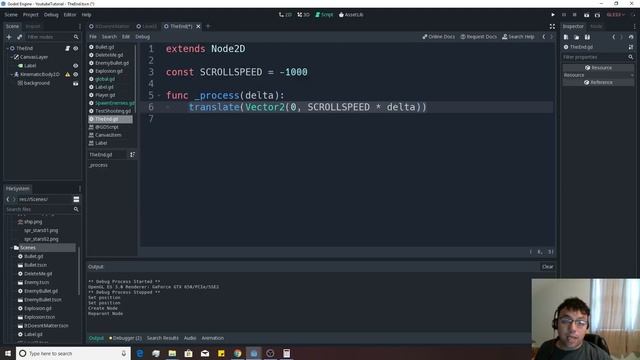Open Project menu
This screenshot has height=360, width=640.
pos(31,15)
